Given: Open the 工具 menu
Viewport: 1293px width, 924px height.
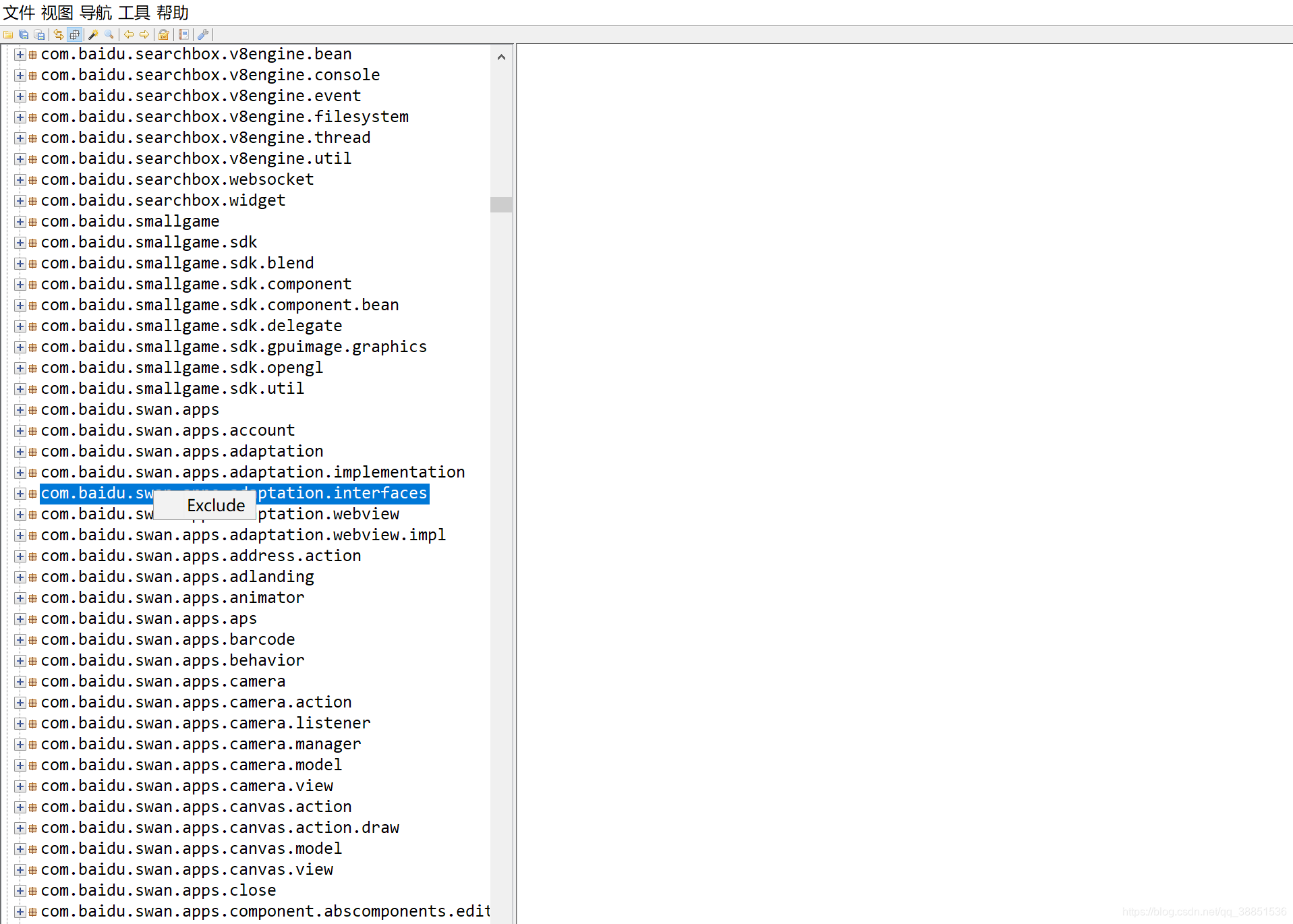Looking at the screenshot, I should tap(134, 12).
